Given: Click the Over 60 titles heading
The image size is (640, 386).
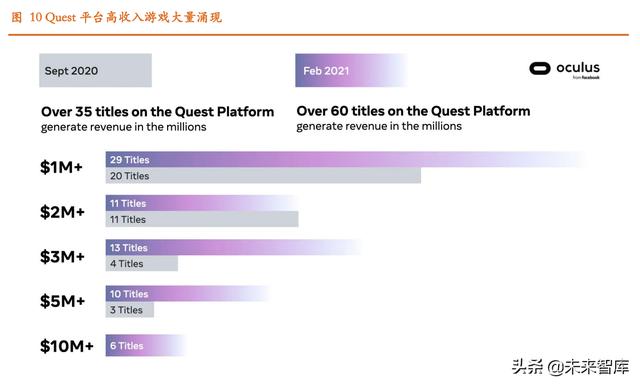Looking at the screenshot, I should point(413,111).
